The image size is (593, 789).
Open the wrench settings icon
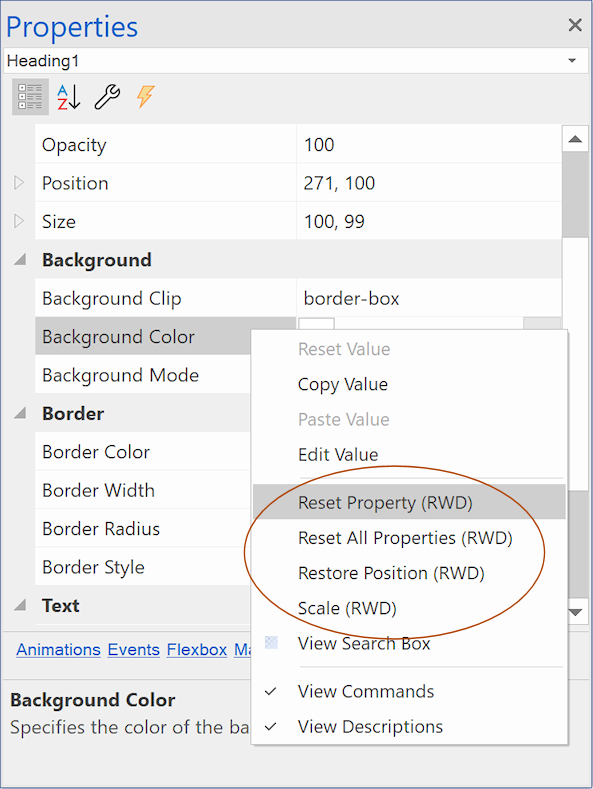tap(107, 97)
